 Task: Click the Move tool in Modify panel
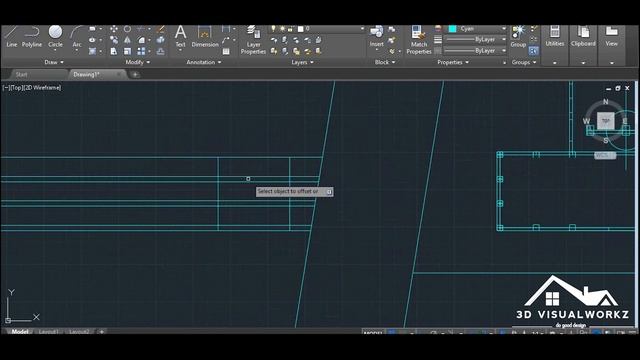coord(114,29)
